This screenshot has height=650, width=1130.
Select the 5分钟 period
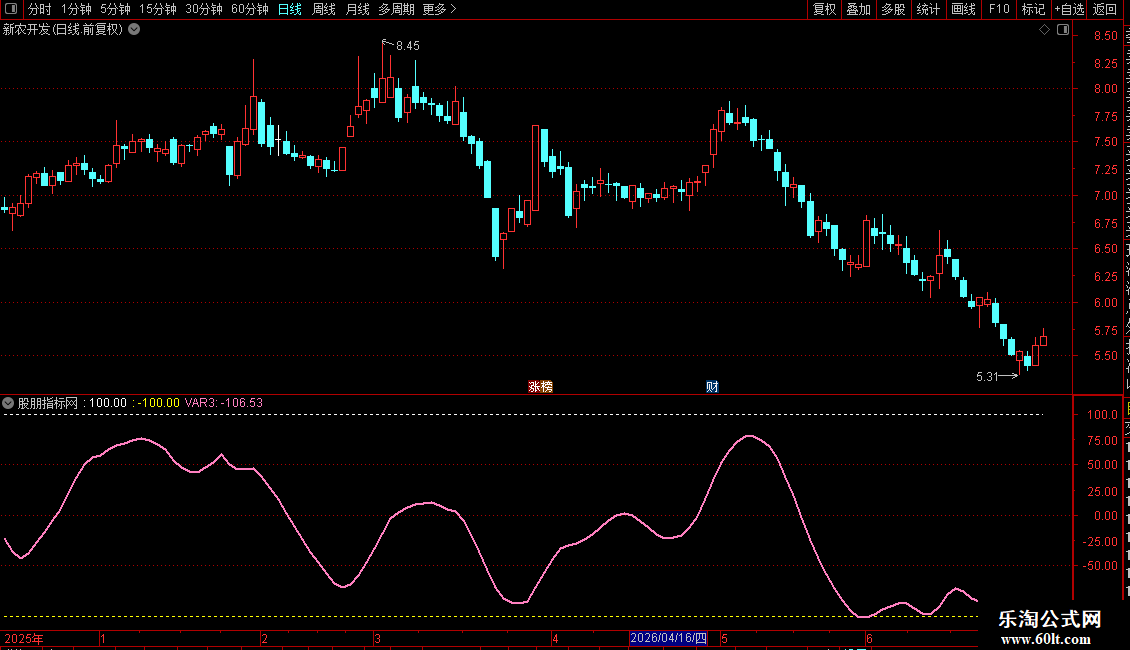click(115, 9)
